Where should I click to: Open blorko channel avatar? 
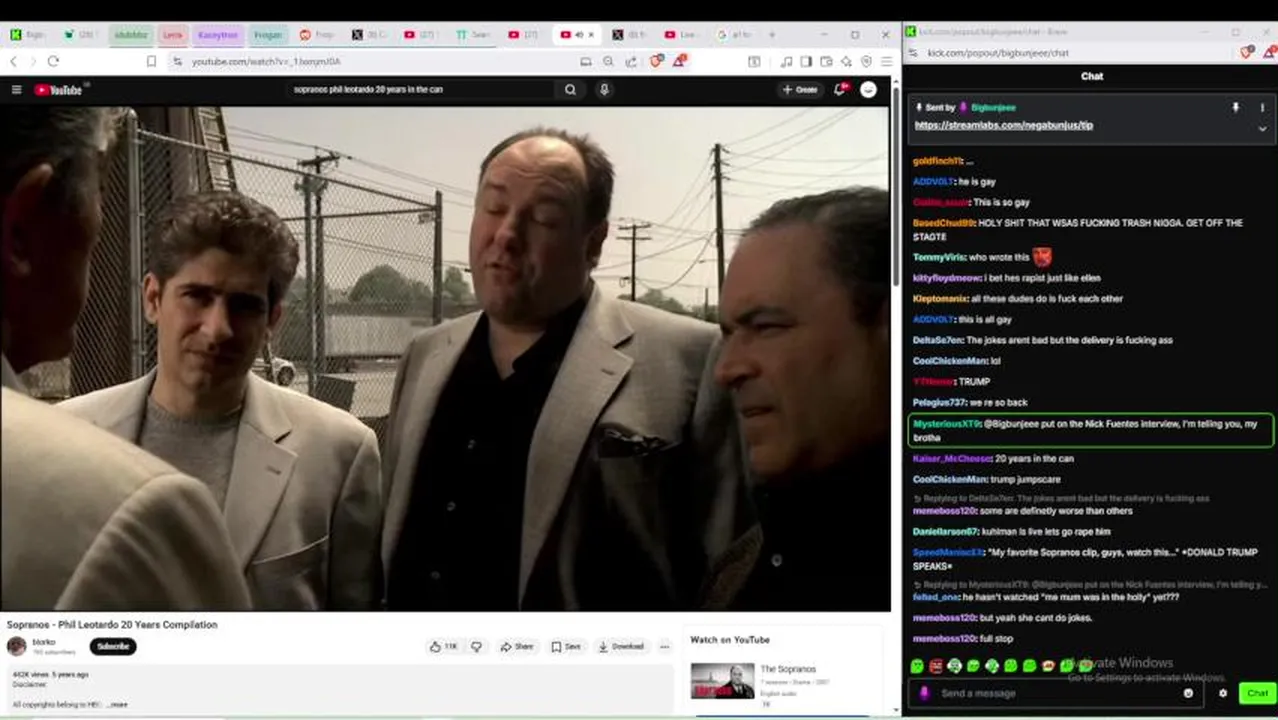click(x=17, y=646)
